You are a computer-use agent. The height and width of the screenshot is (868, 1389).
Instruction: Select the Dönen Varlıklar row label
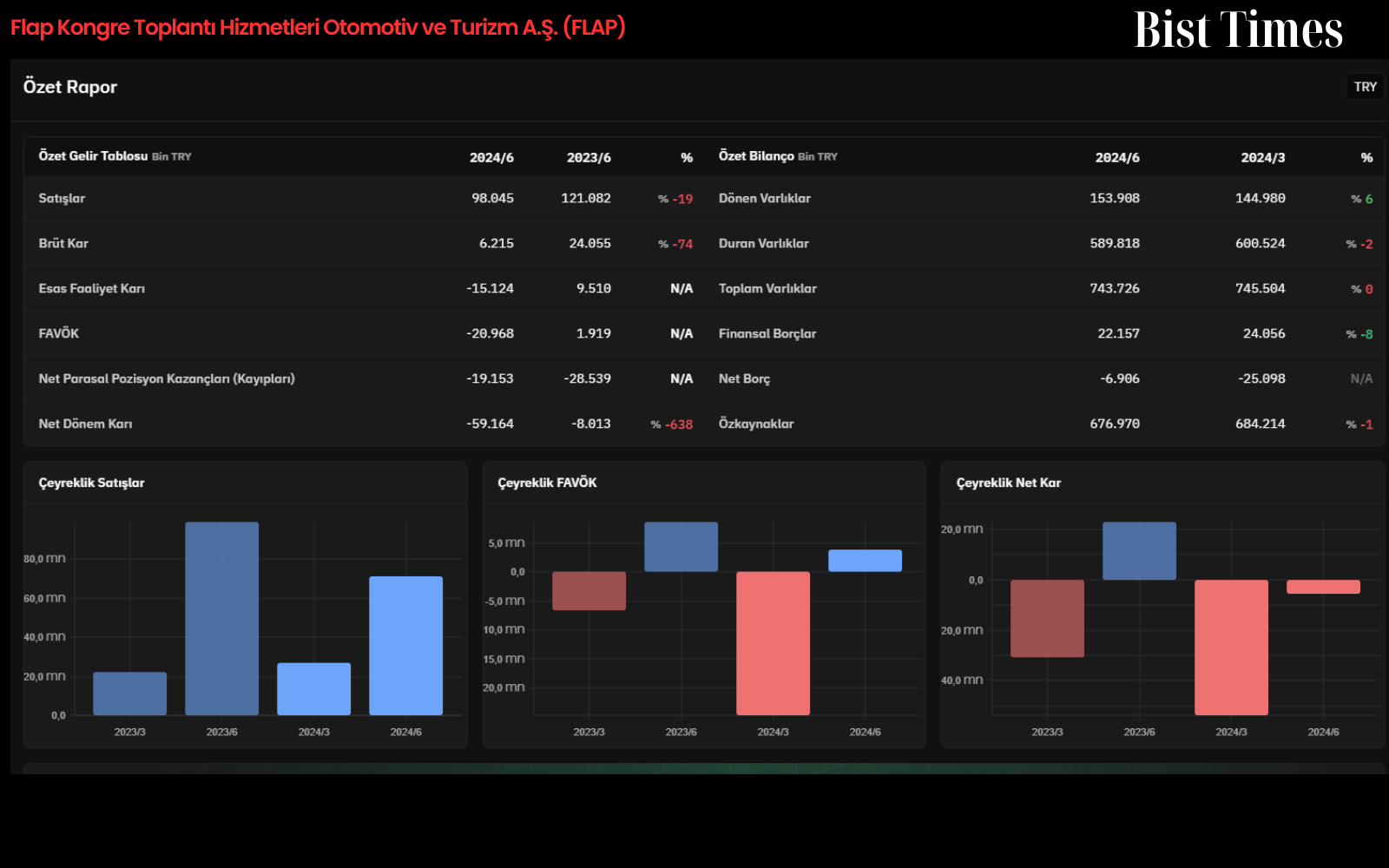point(765,199)
